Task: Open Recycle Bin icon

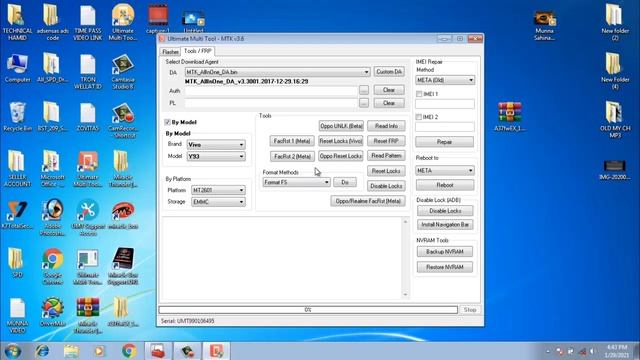Action: [17, 117]
